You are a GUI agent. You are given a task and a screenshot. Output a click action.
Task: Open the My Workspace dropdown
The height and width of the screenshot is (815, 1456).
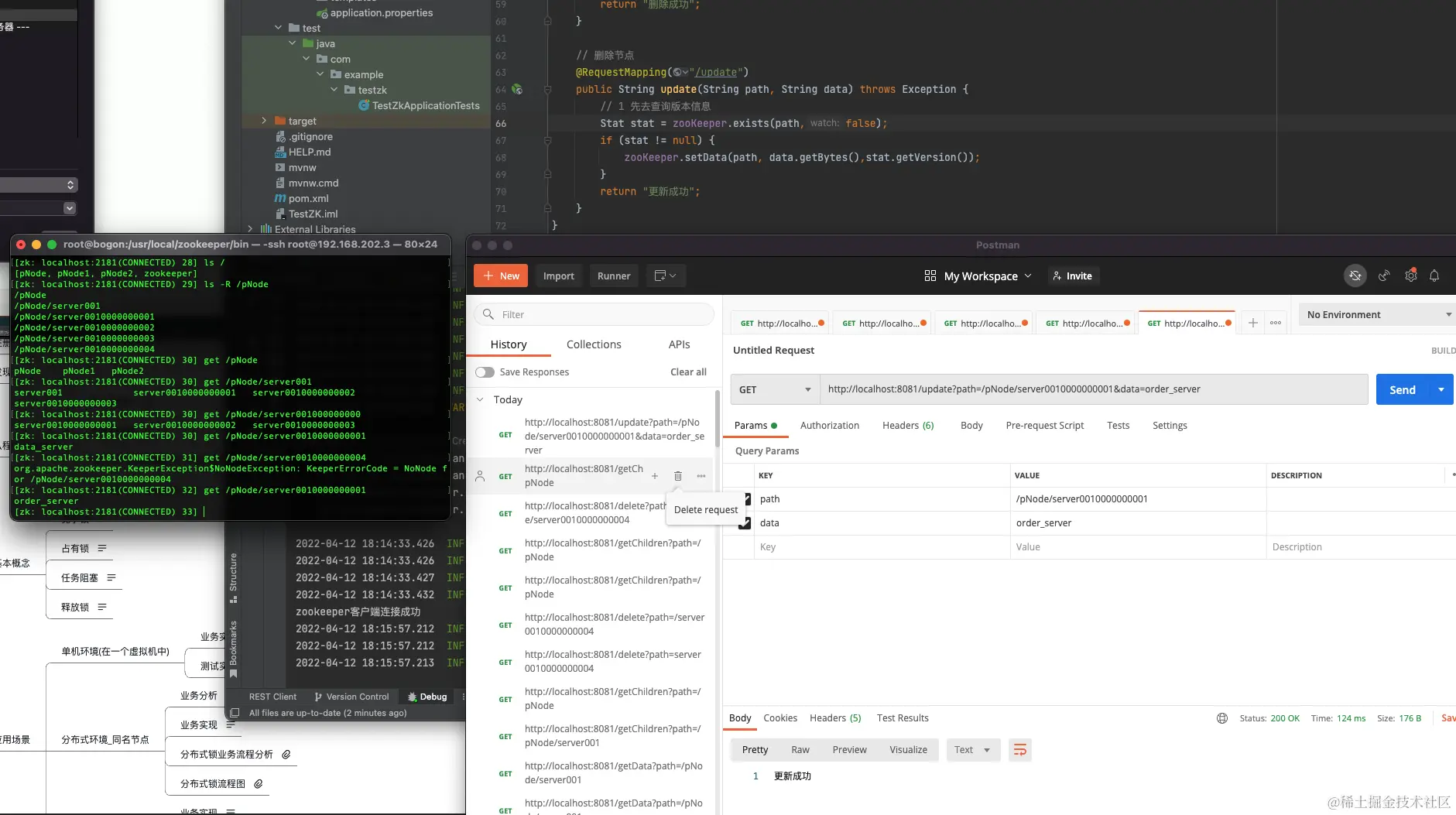tap(978, 276)
